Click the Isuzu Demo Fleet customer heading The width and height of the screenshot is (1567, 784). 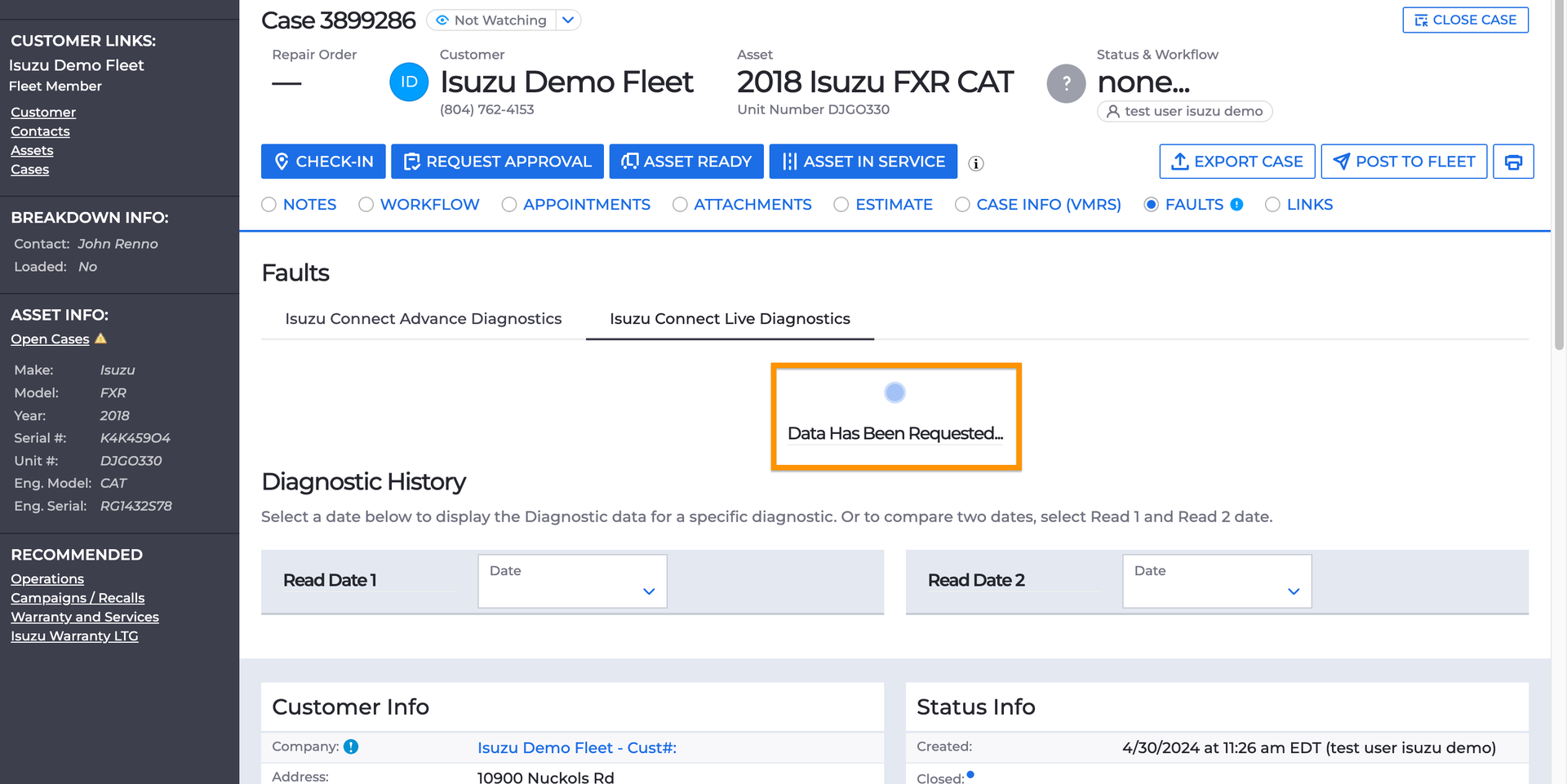click(x=566, y=82)
